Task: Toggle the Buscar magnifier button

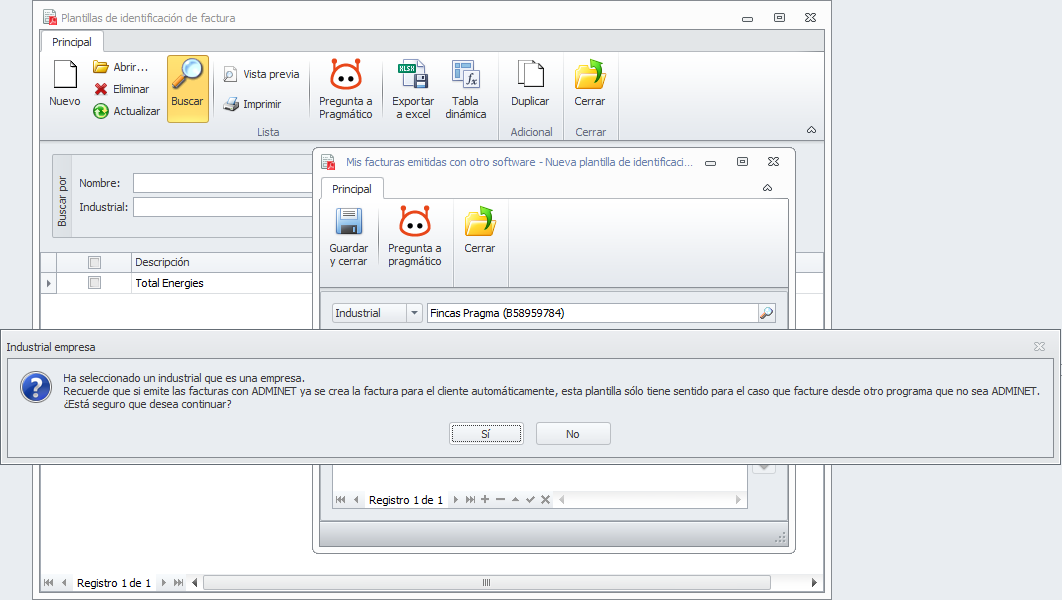Action: 188,89
